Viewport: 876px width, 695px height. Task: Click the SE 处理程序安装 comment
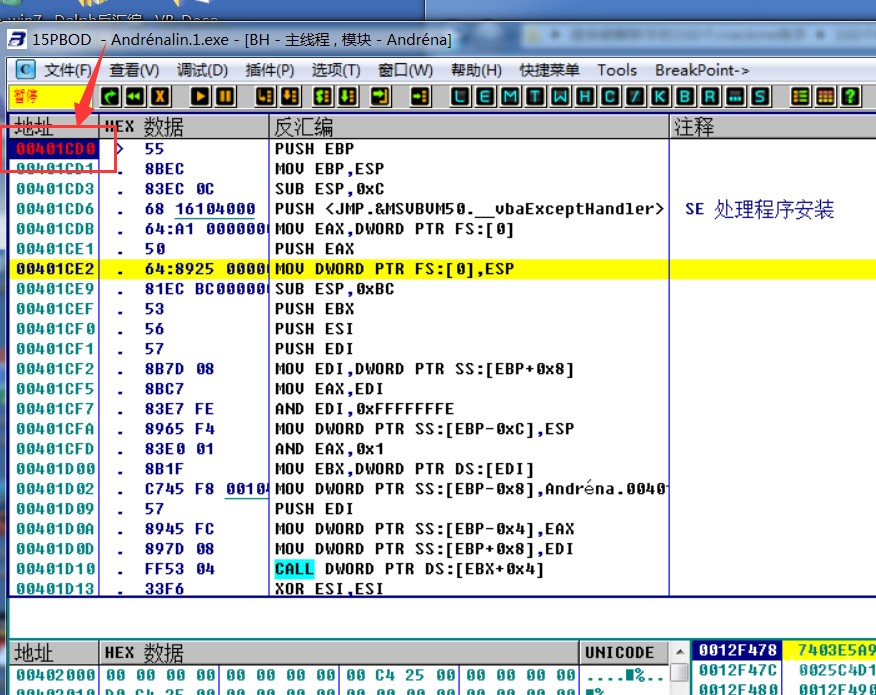[x=759, y=210]
